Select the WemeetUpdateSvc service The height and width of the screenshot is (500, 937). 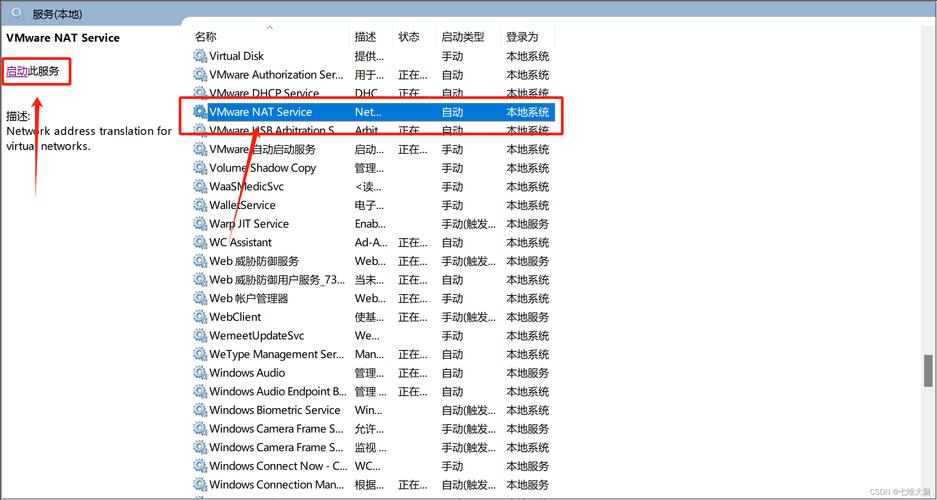point(256,336)
